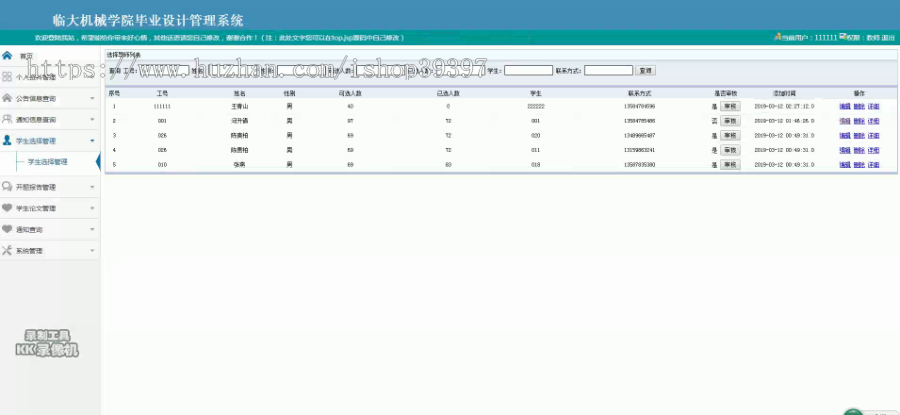Screen dimensions: 900x415
Task: Click the 退出 logout link
Action: (888, 38)
